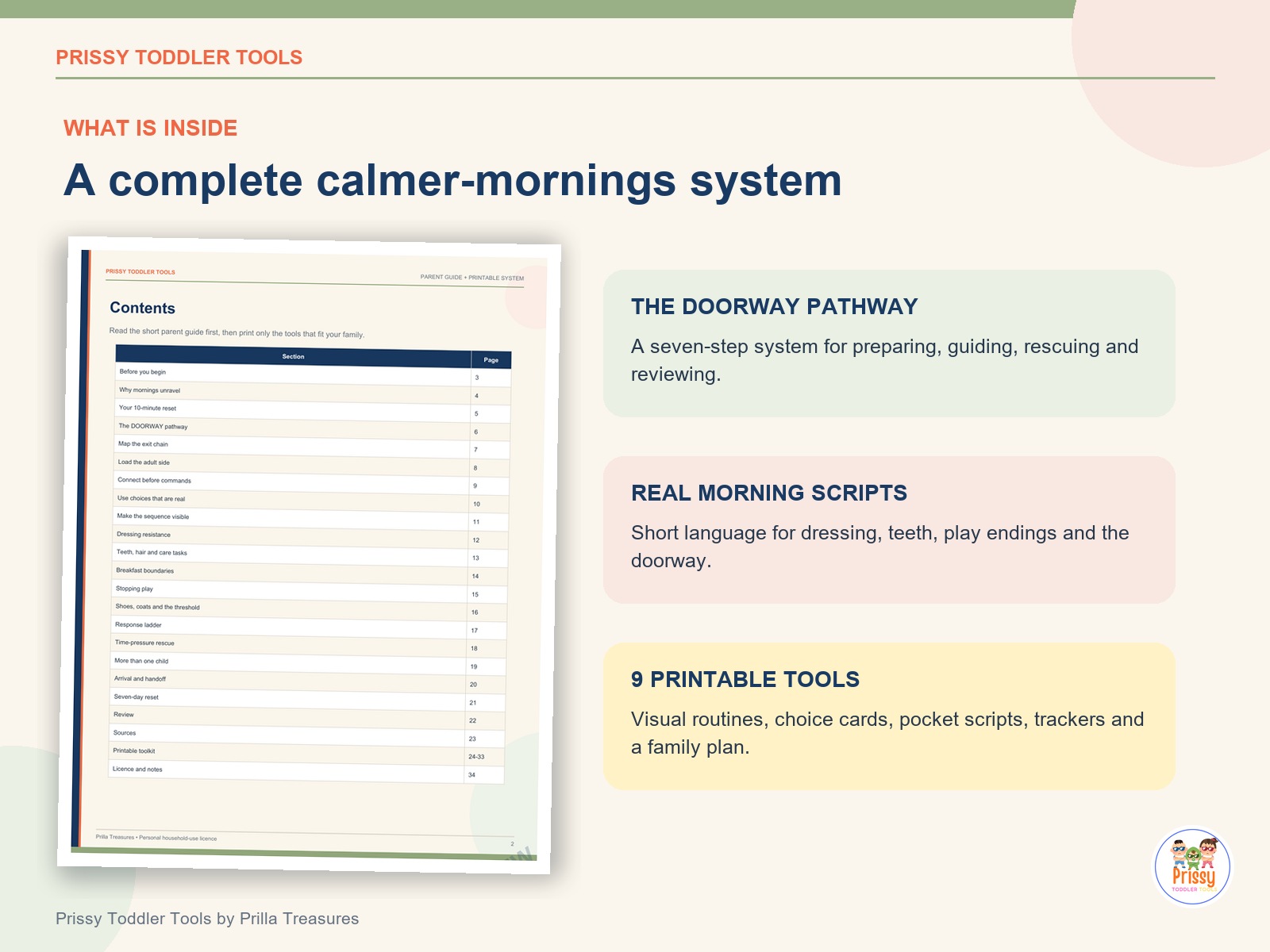Click the 'Section' table column header
1270x952 pixels.
[293, 356]
